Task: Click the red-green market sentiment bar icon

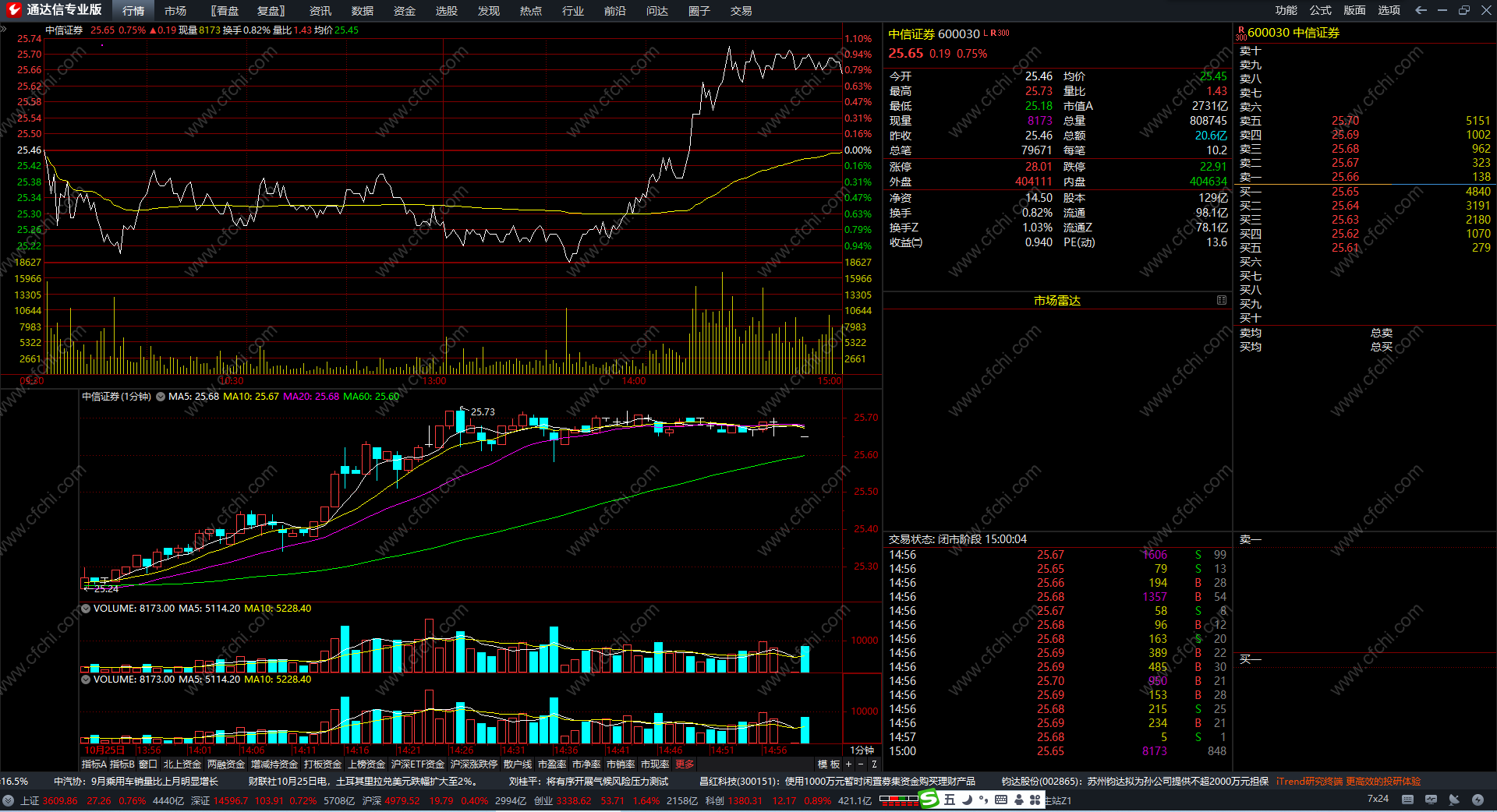Action: tap(899, 800)
